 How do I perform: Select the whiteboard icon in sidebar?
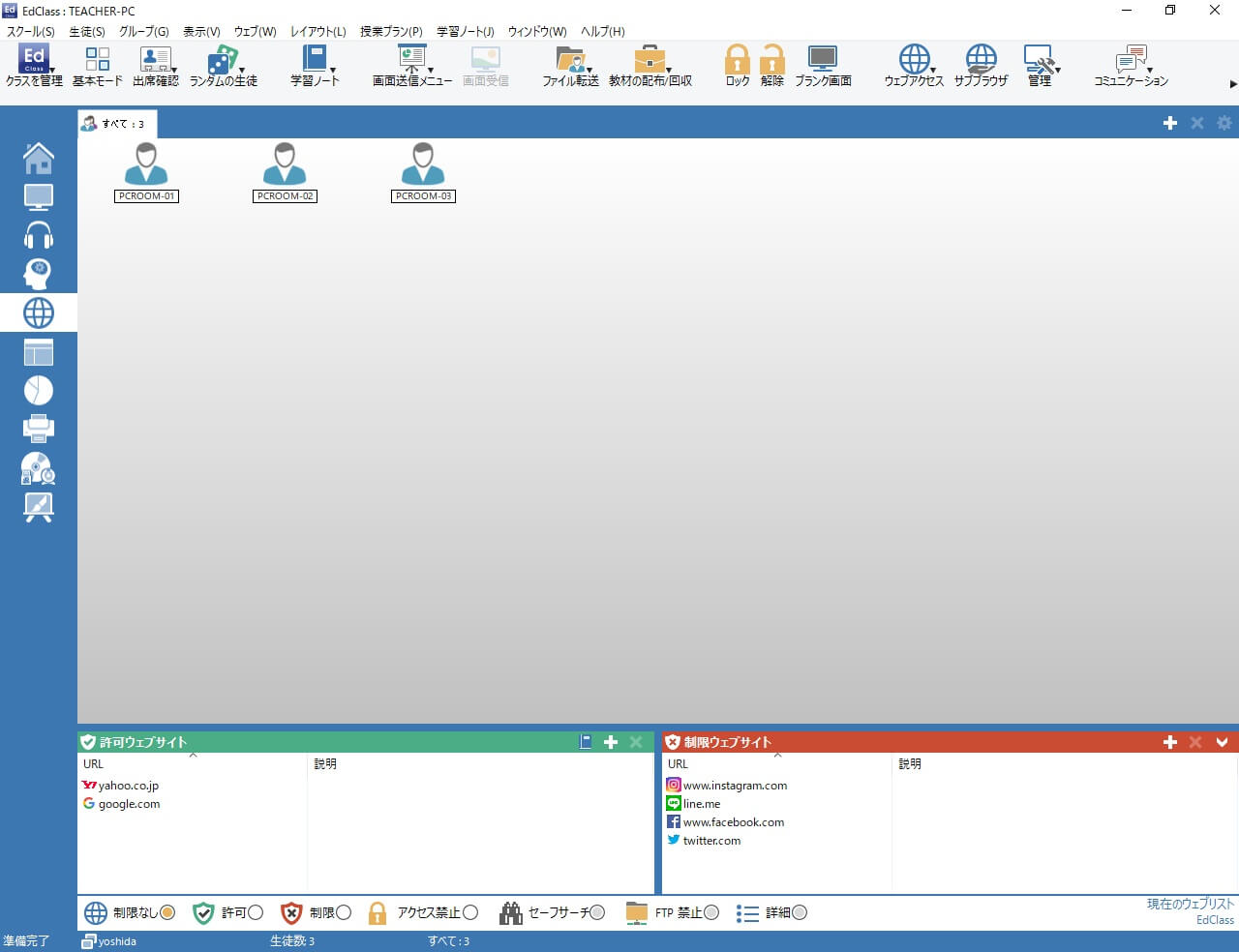39,506
